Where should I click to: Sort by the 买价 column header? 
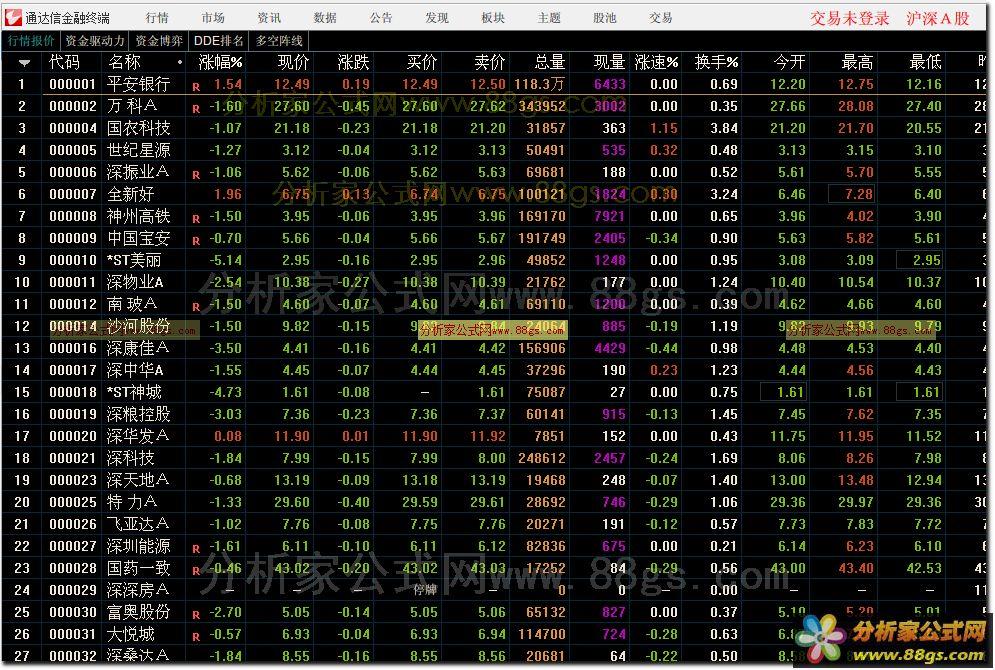[422, 62]
